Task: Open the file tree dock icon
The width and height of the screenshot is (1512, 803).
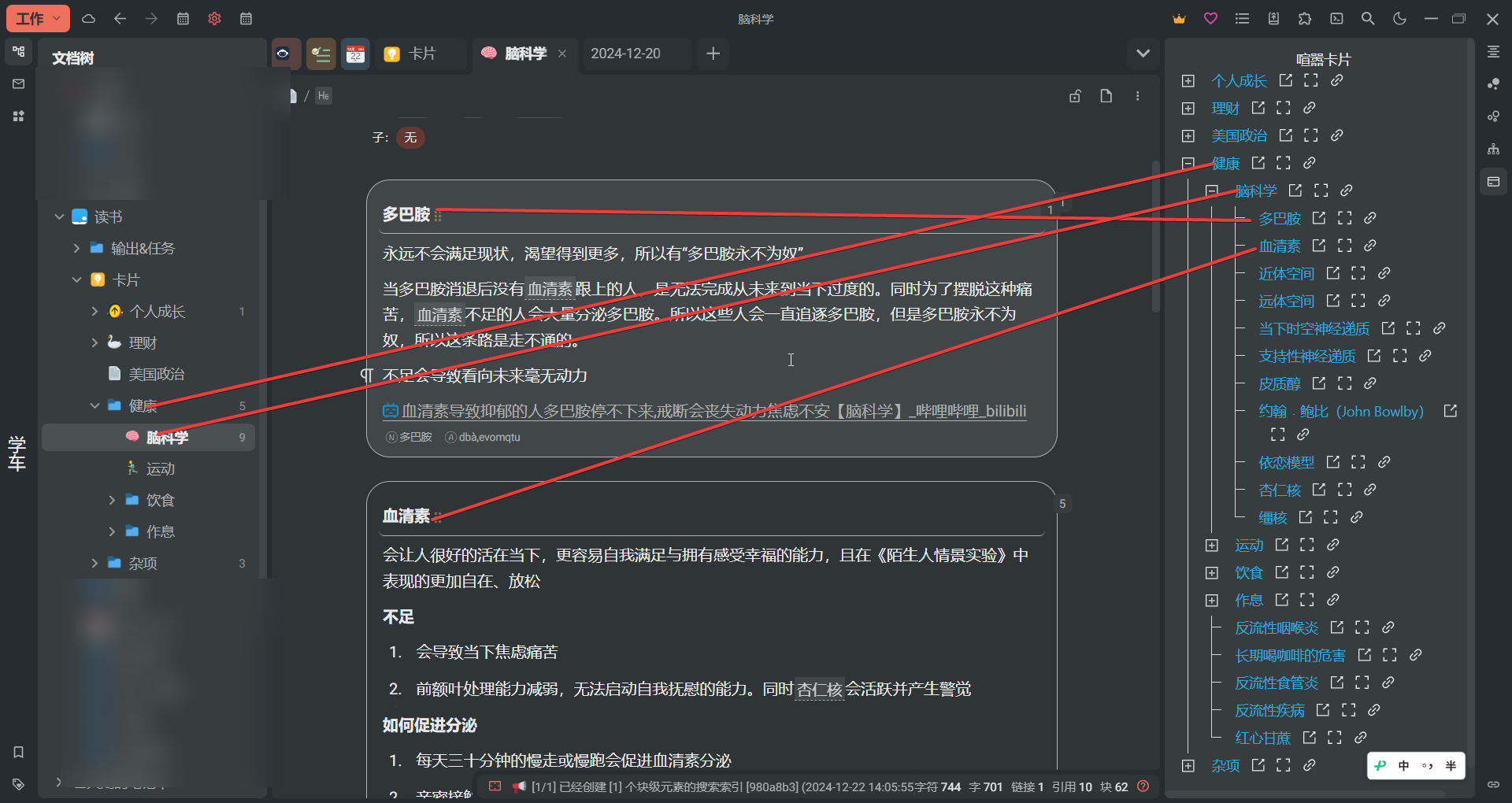Action: point(19,52)
